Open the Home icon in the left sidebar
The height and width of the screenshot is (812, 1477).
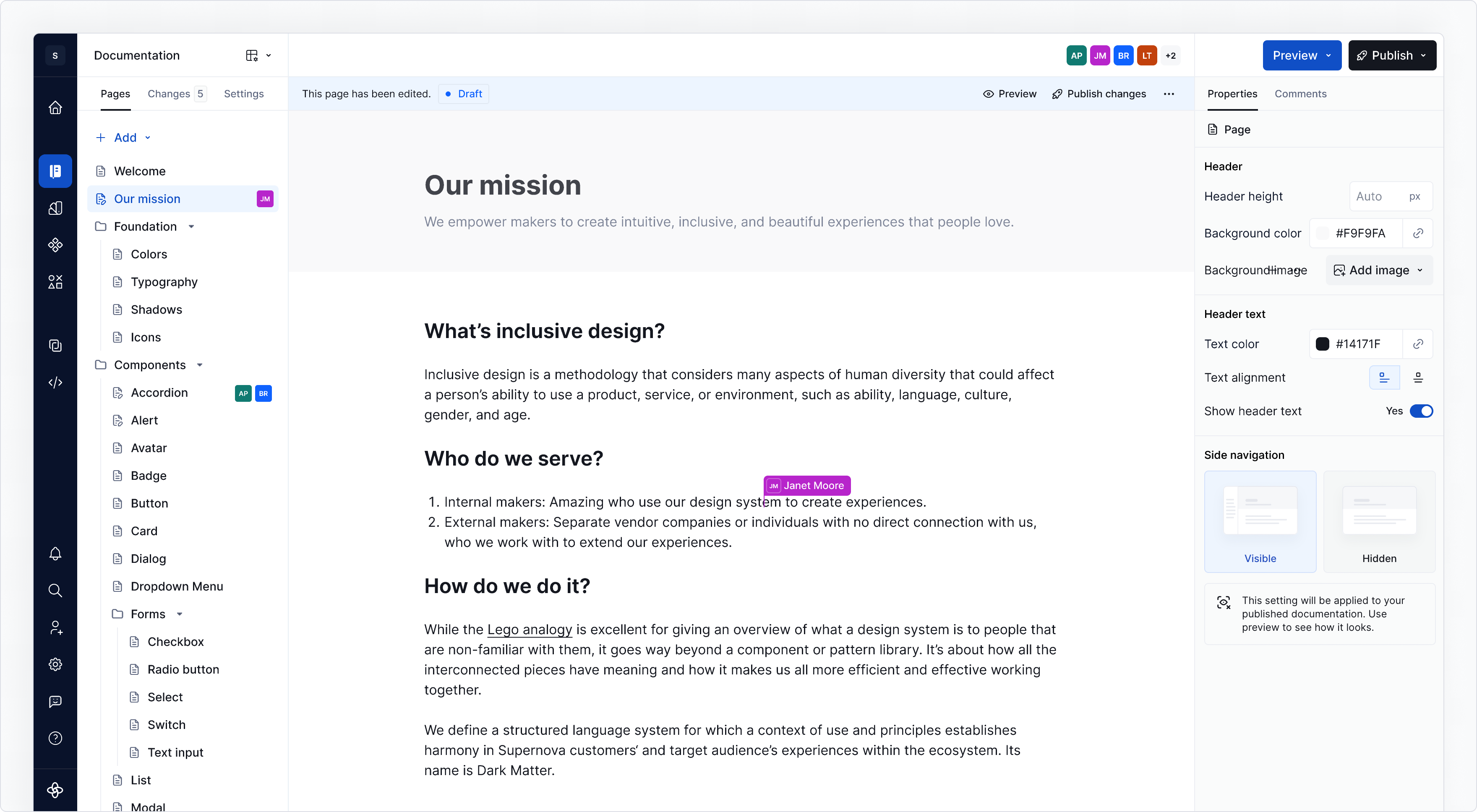[55, 108]
